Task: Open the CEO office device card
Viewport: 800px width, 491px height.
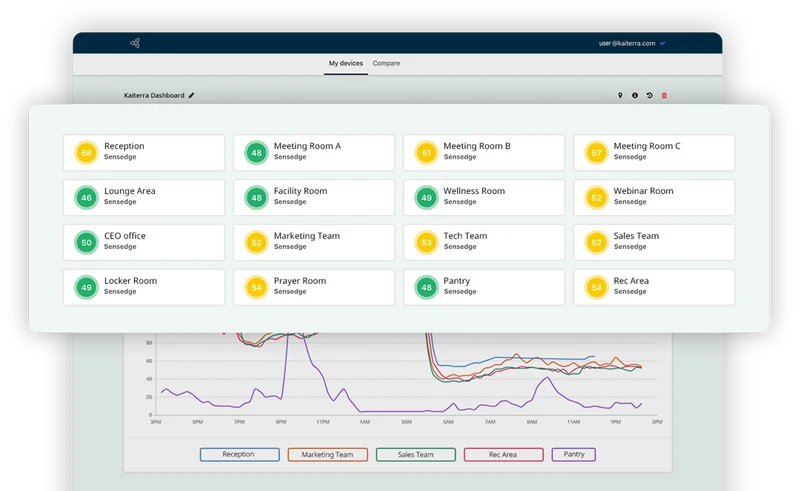Action: 144,242
